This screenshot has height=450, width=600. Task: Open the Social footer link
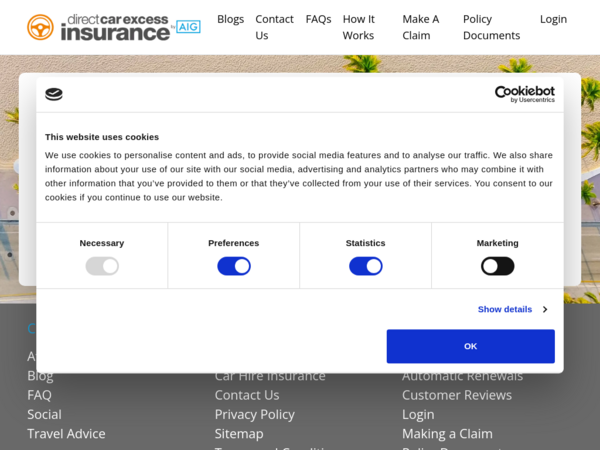click(44, 414)
